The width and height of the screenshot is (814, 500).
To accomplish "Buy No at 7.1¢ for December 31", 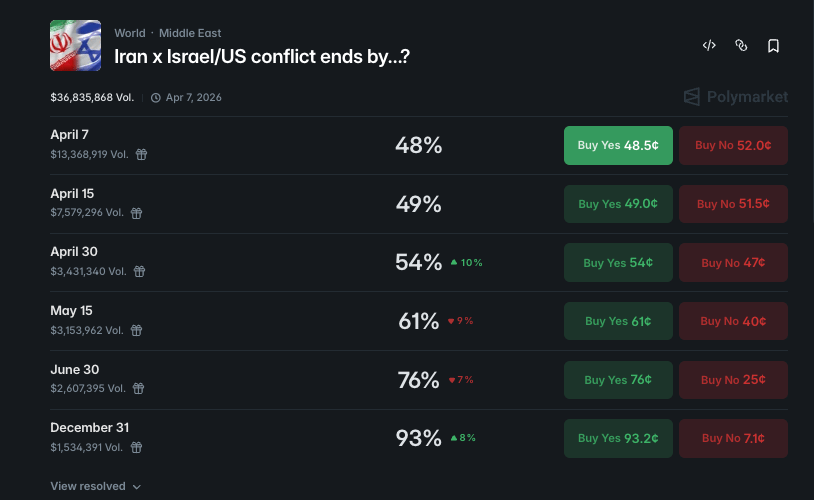I will [733, 438].
